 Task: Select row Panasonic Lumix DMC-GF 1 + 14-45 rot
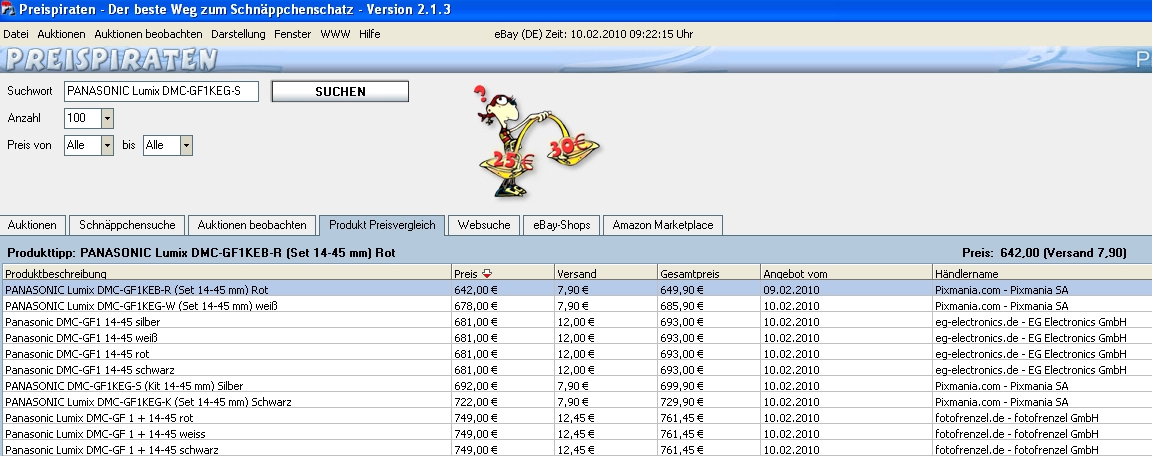pyautogui.click(x=577, y=418)
